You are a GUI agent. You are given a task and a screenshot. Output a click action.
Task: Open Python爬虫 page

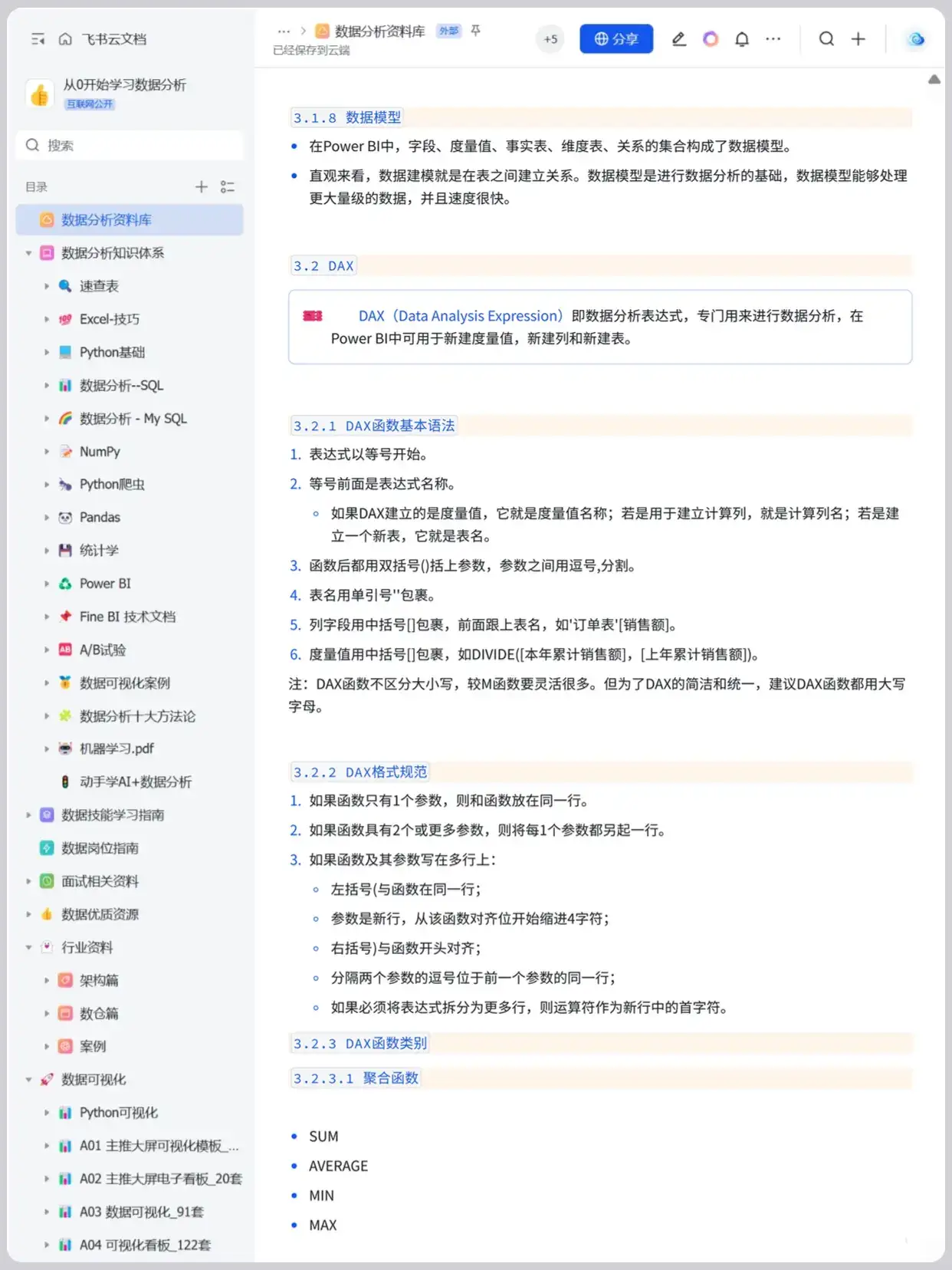point(112,485)
